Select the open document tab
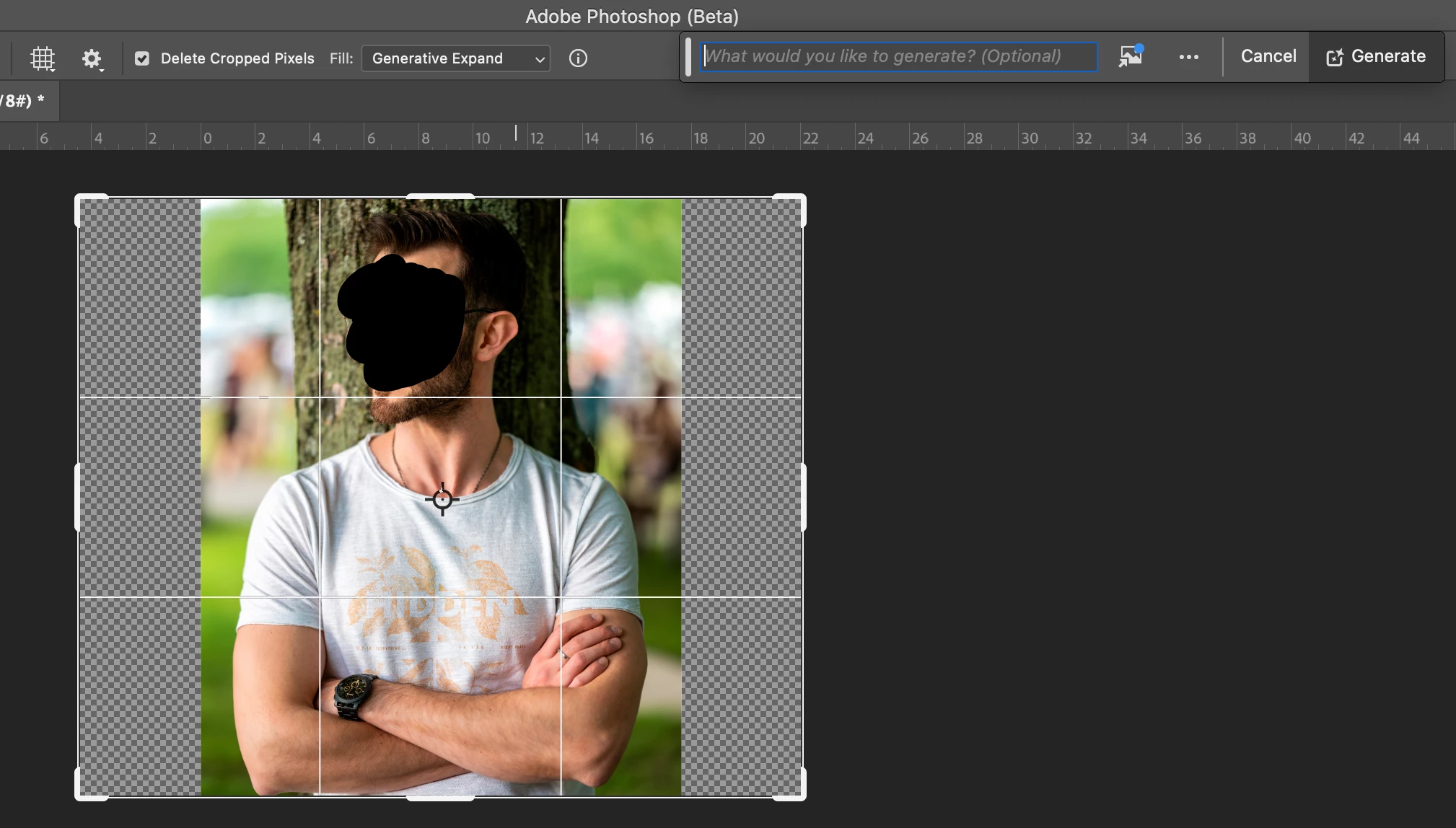This screenshot has width=1456, height=828. tap(25, 100)
